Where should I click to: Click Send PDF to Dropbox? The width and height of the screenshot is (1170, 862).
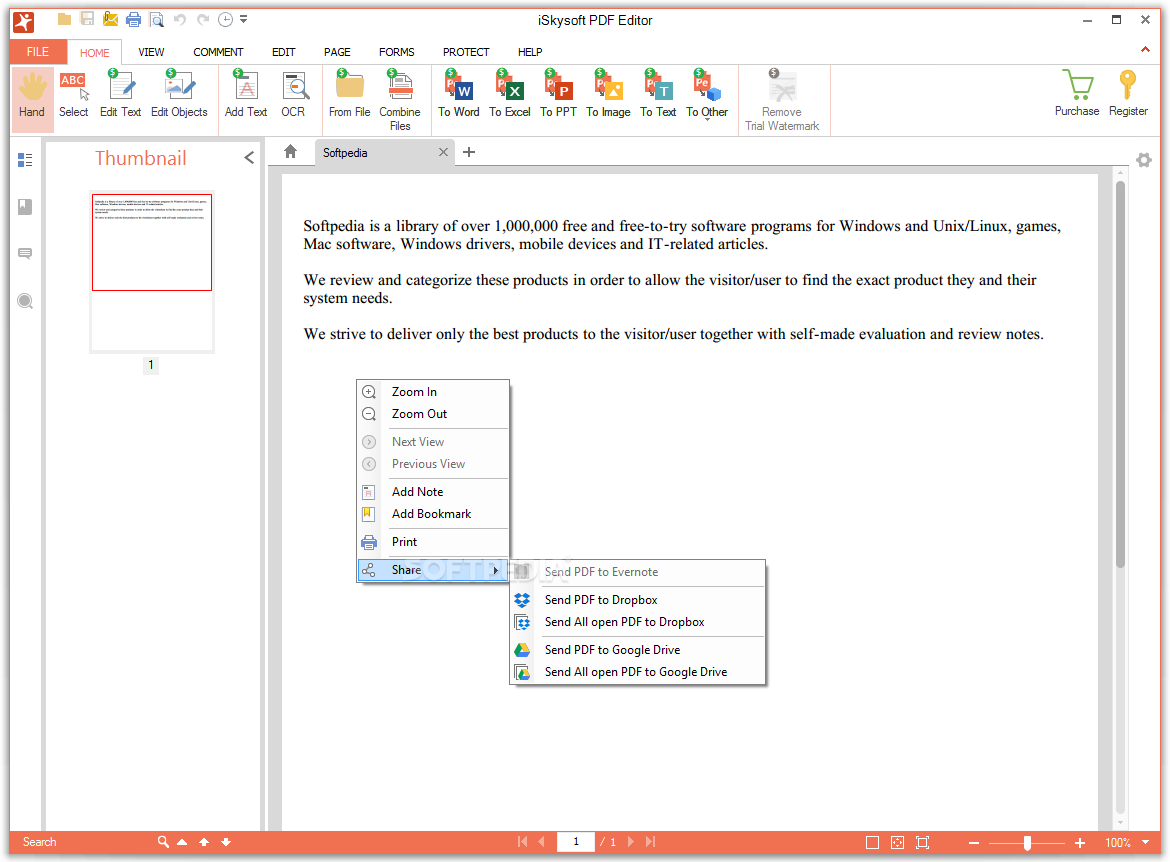tap(638, 600)
